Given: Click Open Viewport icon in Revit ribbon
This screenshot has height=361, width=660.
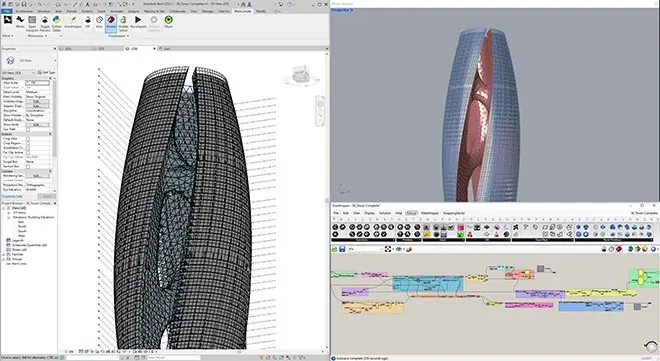Looking at the screenshot, I should click(x=32, y=23).
